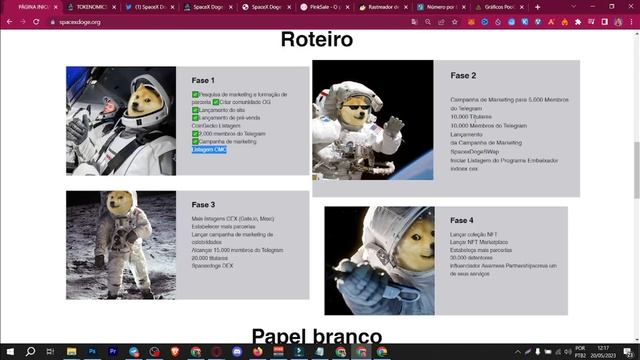Viewport: 640px width, 360px height.
Task: Switch to the TOKENOMICS tab
Action: [x=91, y=7]
